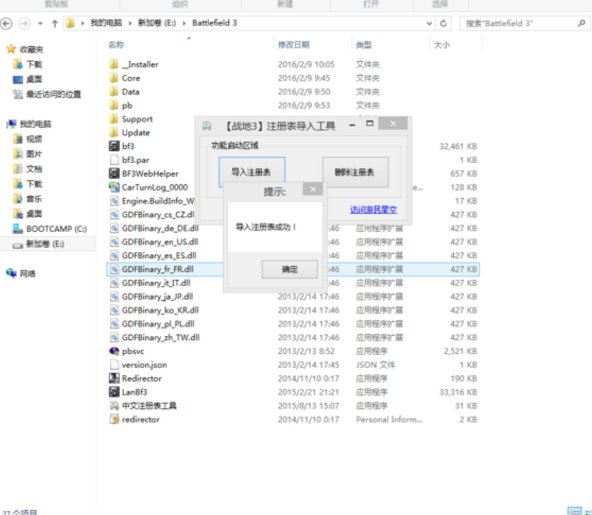The height and width of the screenshot is (515, 592).
Task: Open 网络 in the navigation pane
Action: pyautogui.click(x=27, y=274)
